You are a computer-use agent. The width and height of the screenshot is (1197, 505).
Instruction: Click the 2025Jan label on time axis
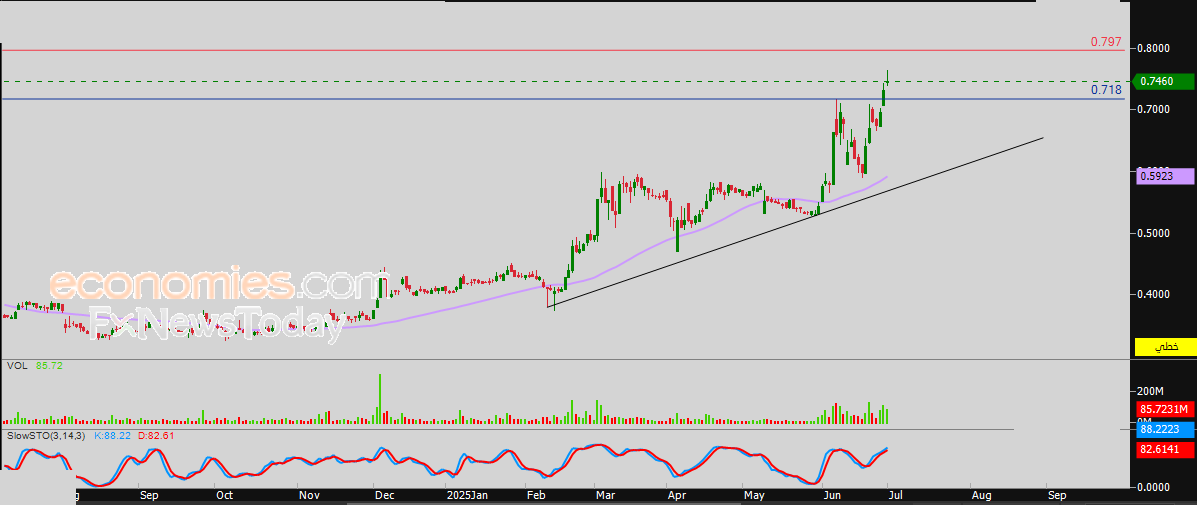pos(466,494)
